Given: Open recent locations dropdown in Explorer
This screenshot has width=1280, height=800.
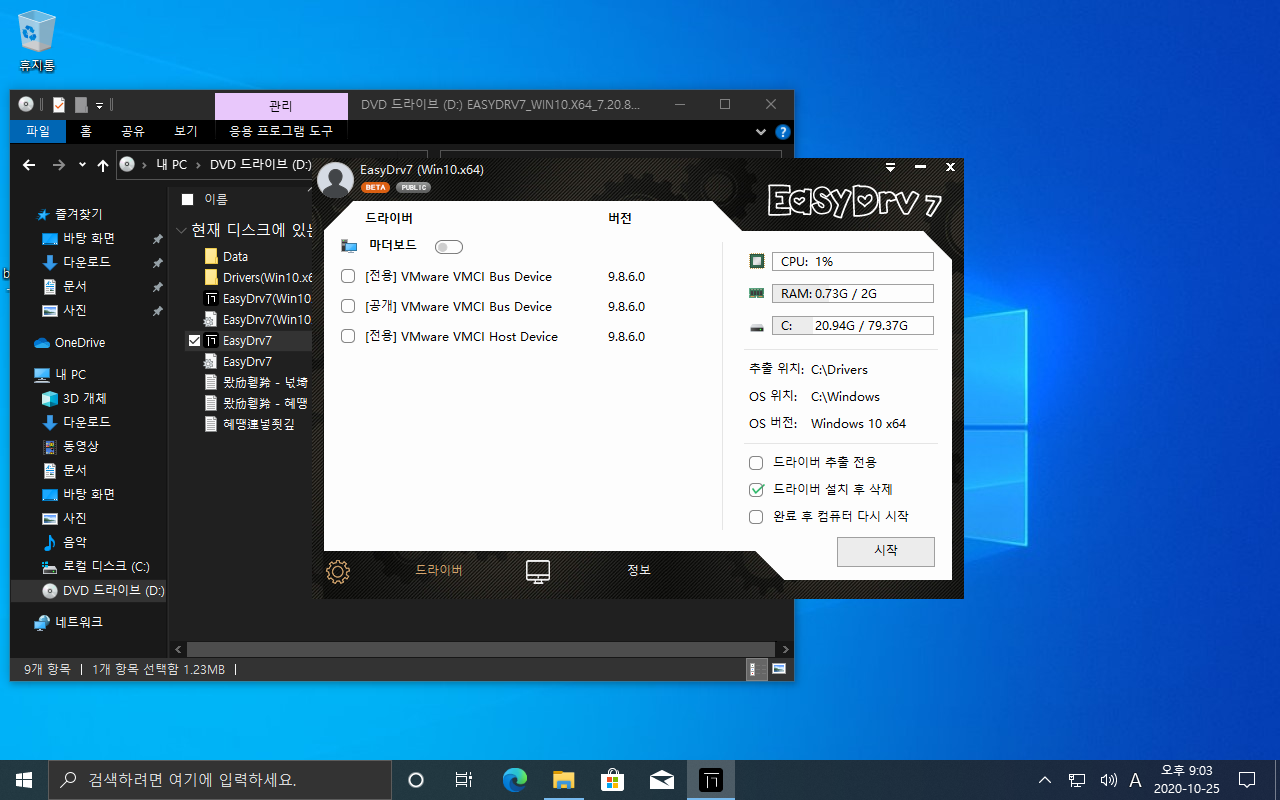Looking at the screenshot, I should click(x=82, y=165).
